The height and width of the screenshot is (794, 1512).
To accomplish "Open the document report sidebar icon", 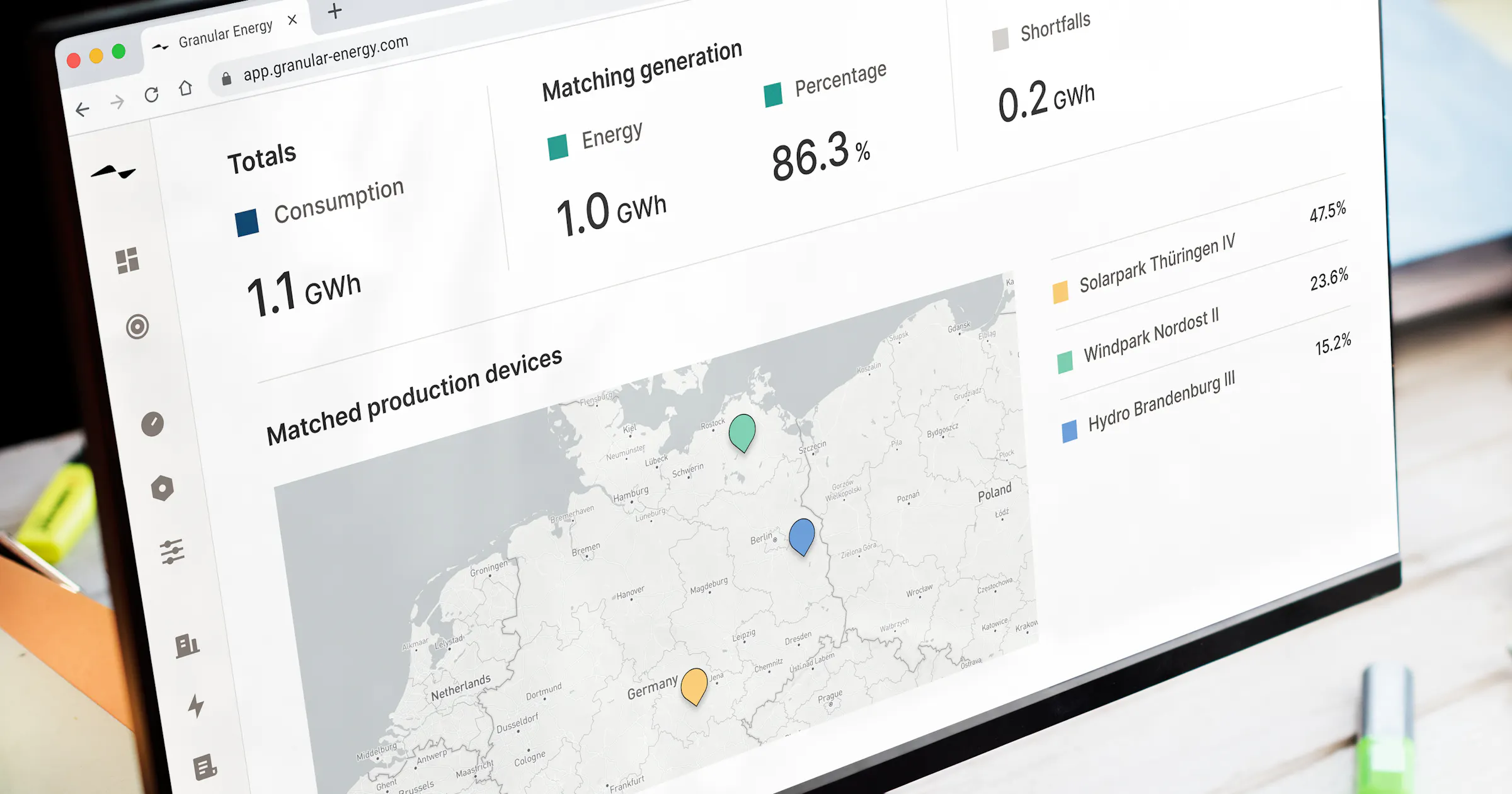I will pyautogui.click(x=205, y=767).
